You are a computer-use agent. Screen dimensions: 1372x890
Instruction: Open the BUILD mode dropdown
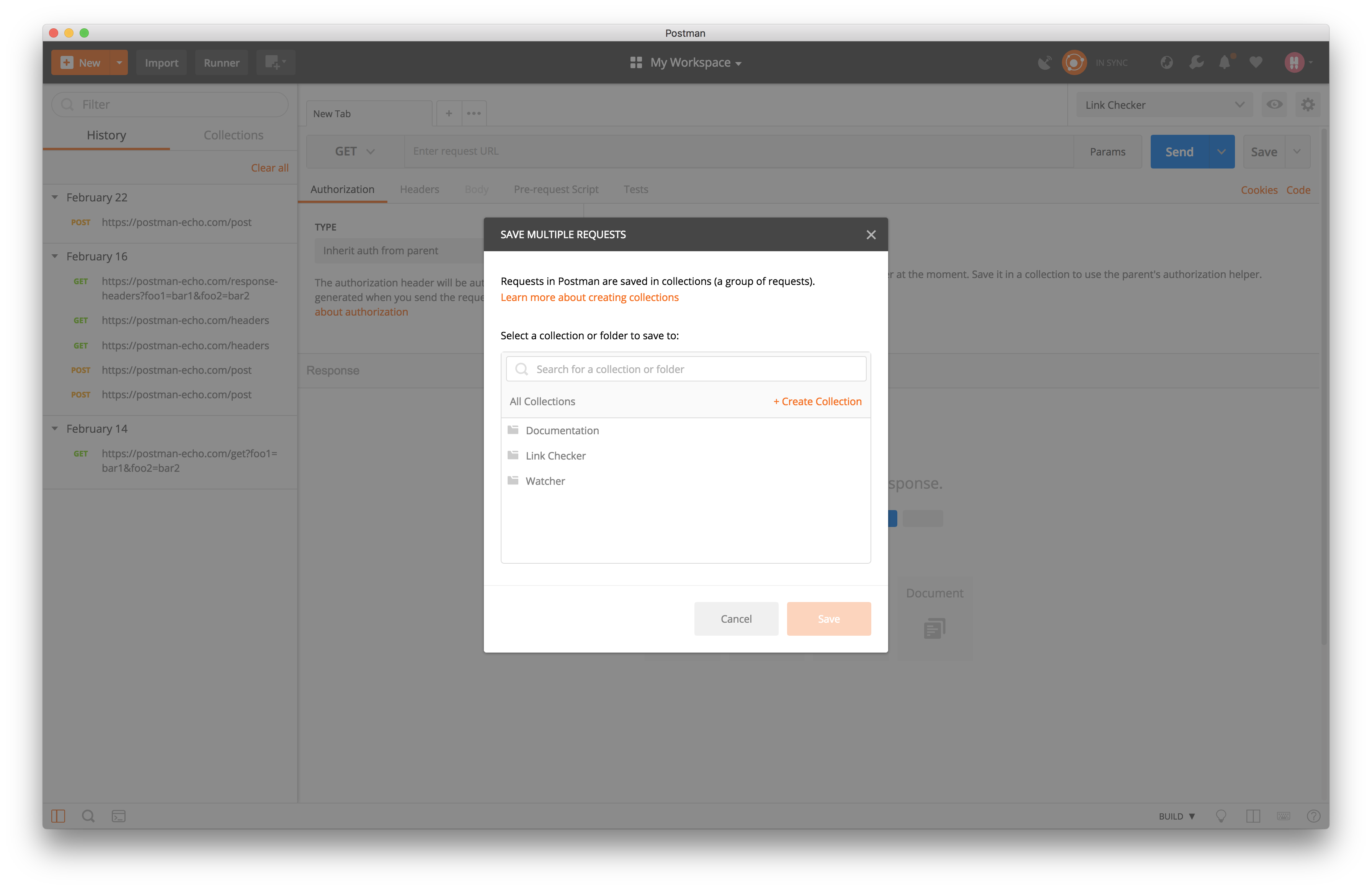pos(1177,816)
